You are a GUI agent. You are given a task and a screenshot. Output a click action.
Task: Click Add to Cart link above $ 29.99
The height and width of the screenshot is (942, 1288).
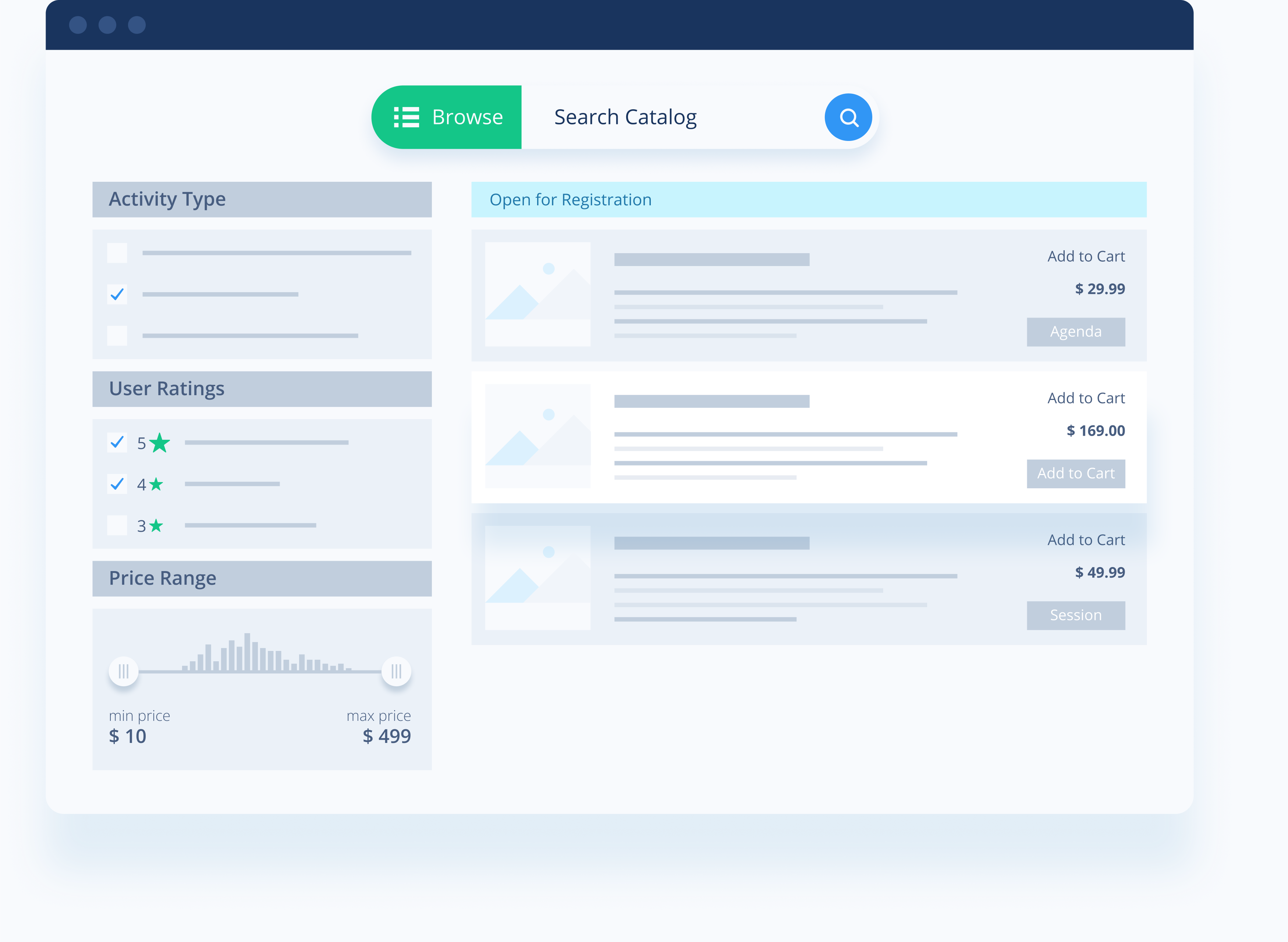(x=1086, y=256)
